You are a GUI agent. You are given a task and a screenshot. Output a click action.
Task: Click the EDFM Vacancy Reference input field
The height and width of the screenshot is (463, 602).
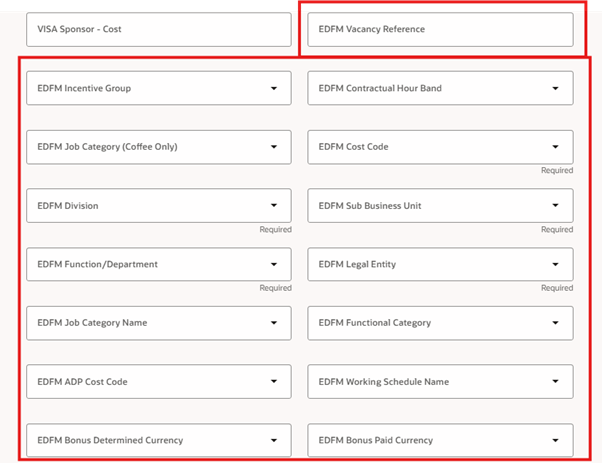click(440, 29)
